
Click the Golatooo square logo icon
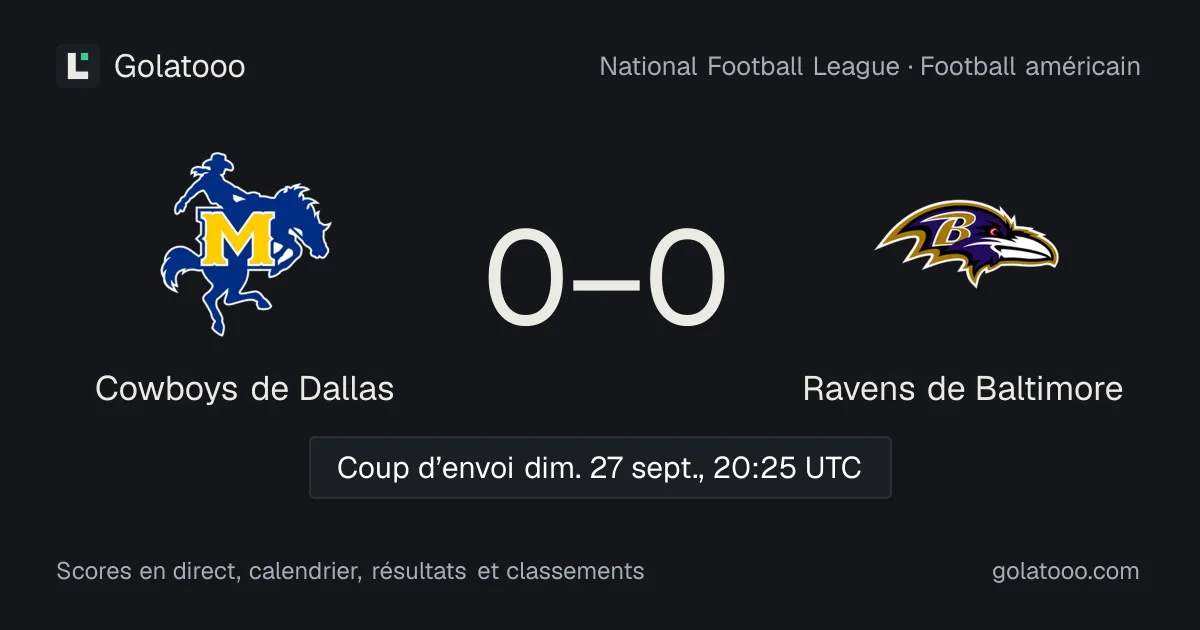tap(78, 66)
